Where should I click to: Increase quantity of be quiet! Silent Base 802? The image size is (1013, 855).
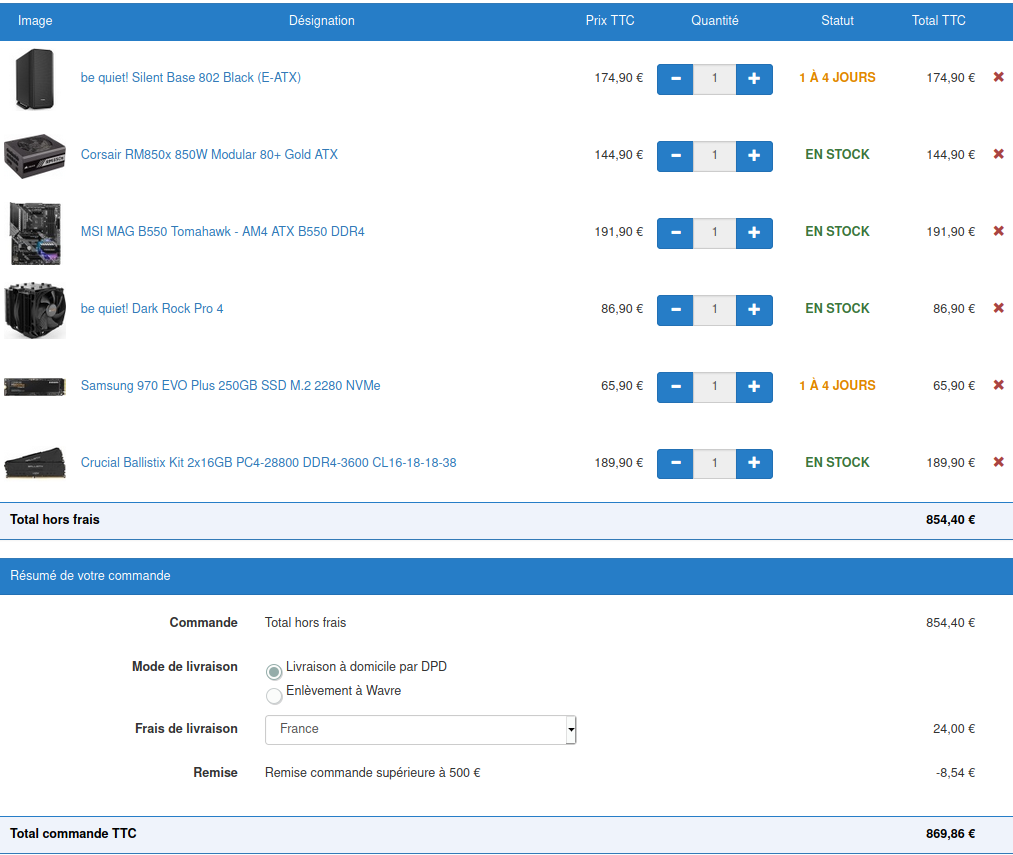click(754, 79)
